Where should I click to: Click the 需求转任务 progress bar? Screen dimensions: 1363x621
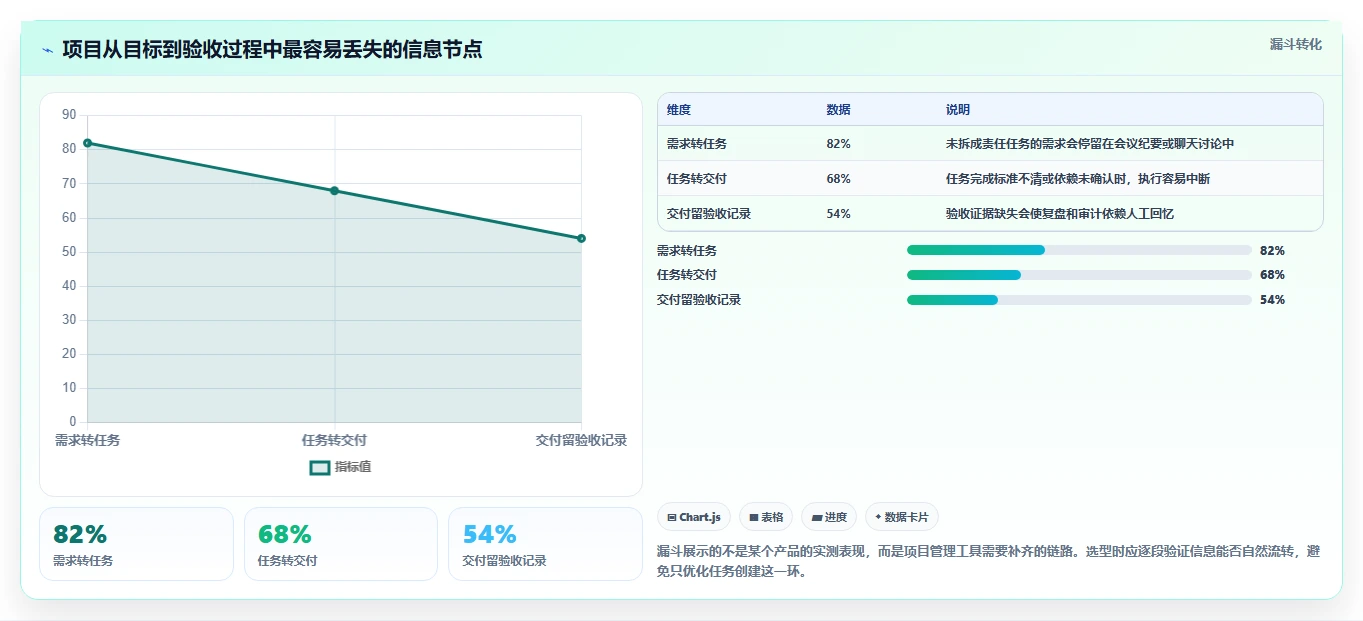point(1079,250)
